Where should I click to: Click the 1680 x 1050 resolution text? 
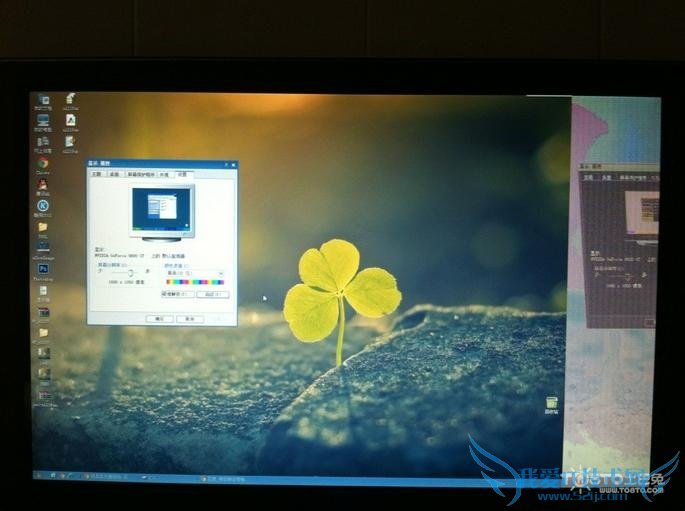(127, 283)
